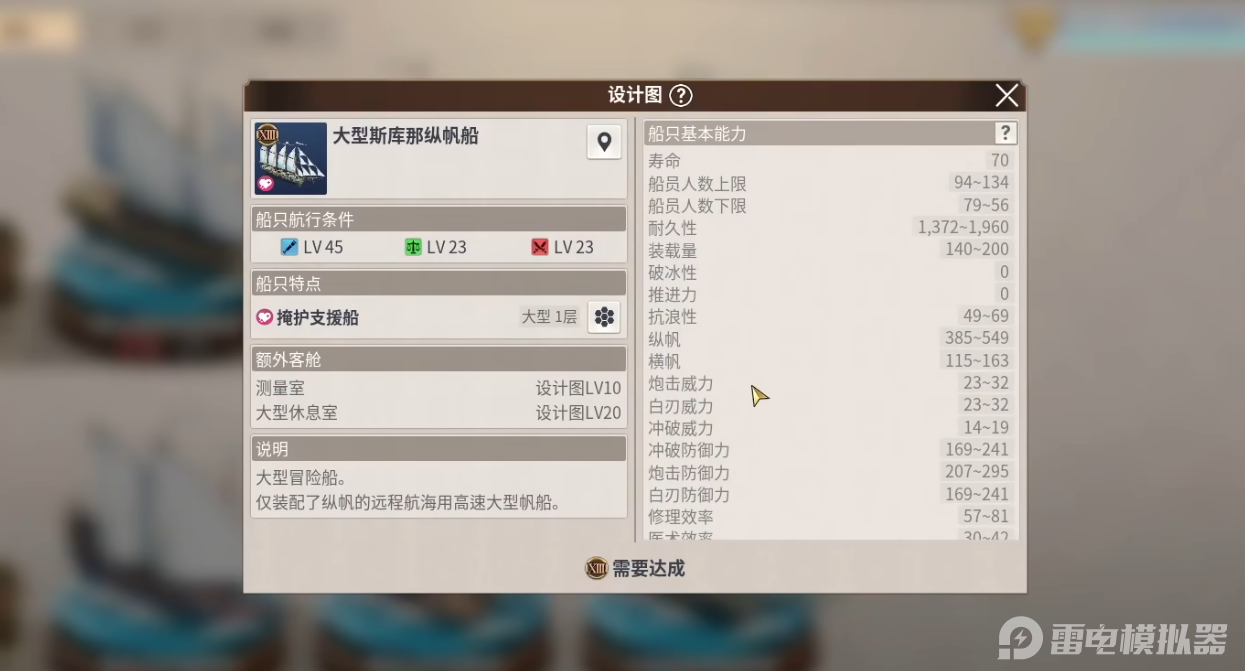Image resolution: width=1245 pixels, height=671 pixels.
Task: Click the large schooner ship thumbnail
Action: pos(291,158)
